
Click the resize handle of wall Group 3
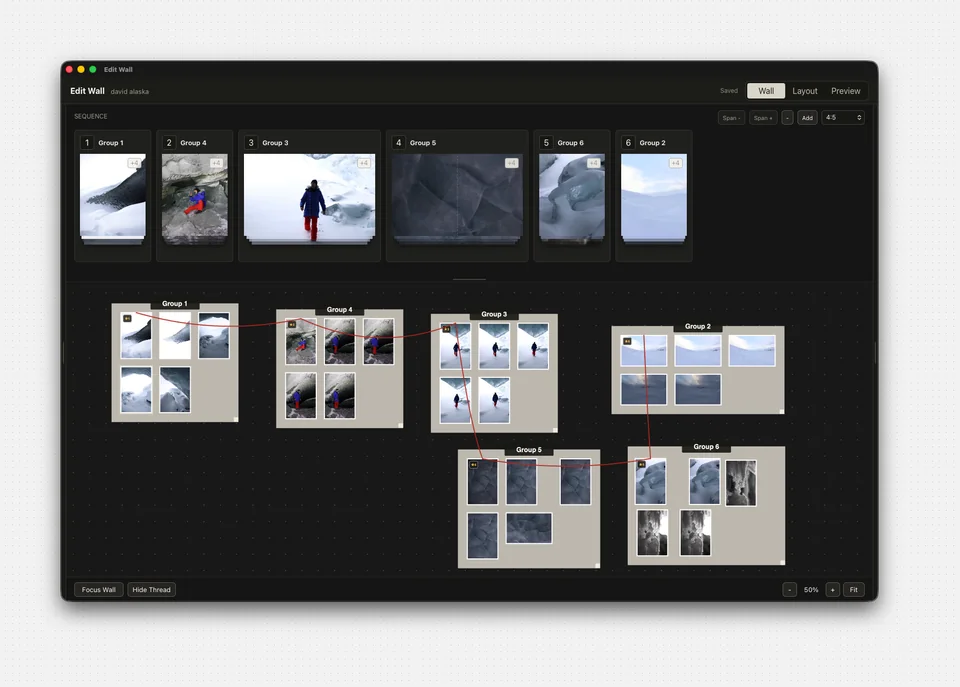pos(555,430)
